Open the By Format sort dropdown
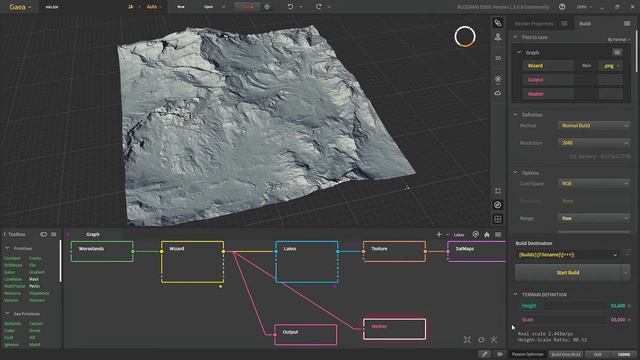The image size is (640, 360). click(619, 40)
